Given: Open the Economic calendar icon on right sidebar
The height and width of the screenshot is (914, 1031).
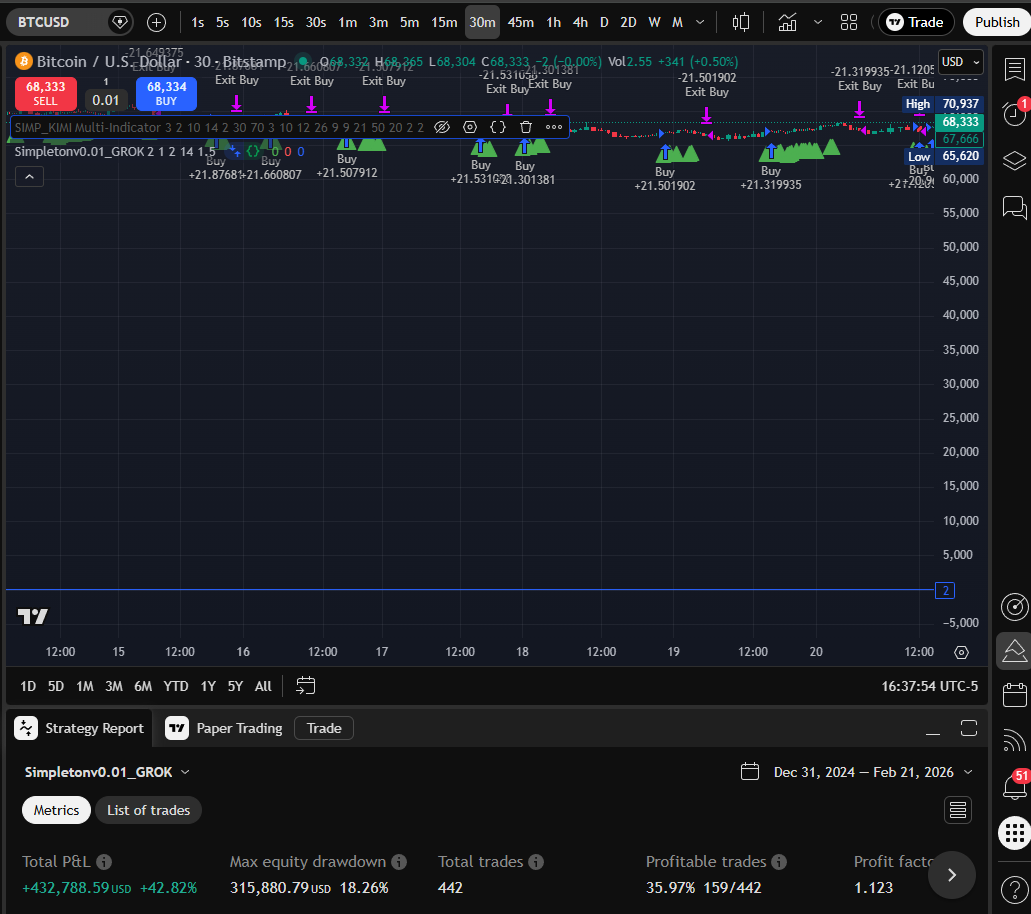Looking at the screenshot, I should pyautogui.click(x=1014, y=695).
